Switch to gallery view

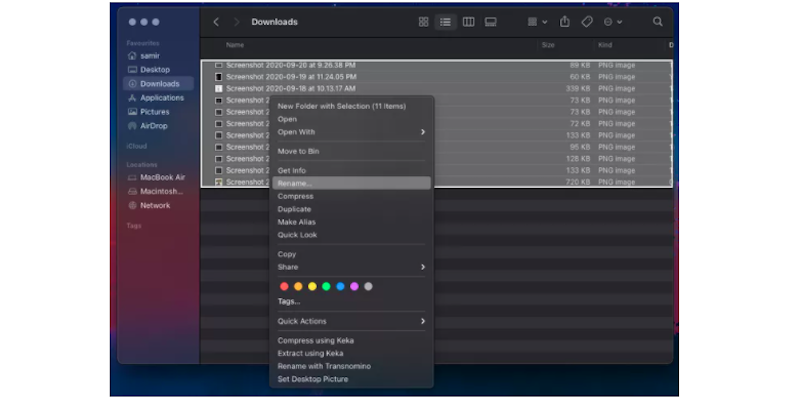point(491,22)
